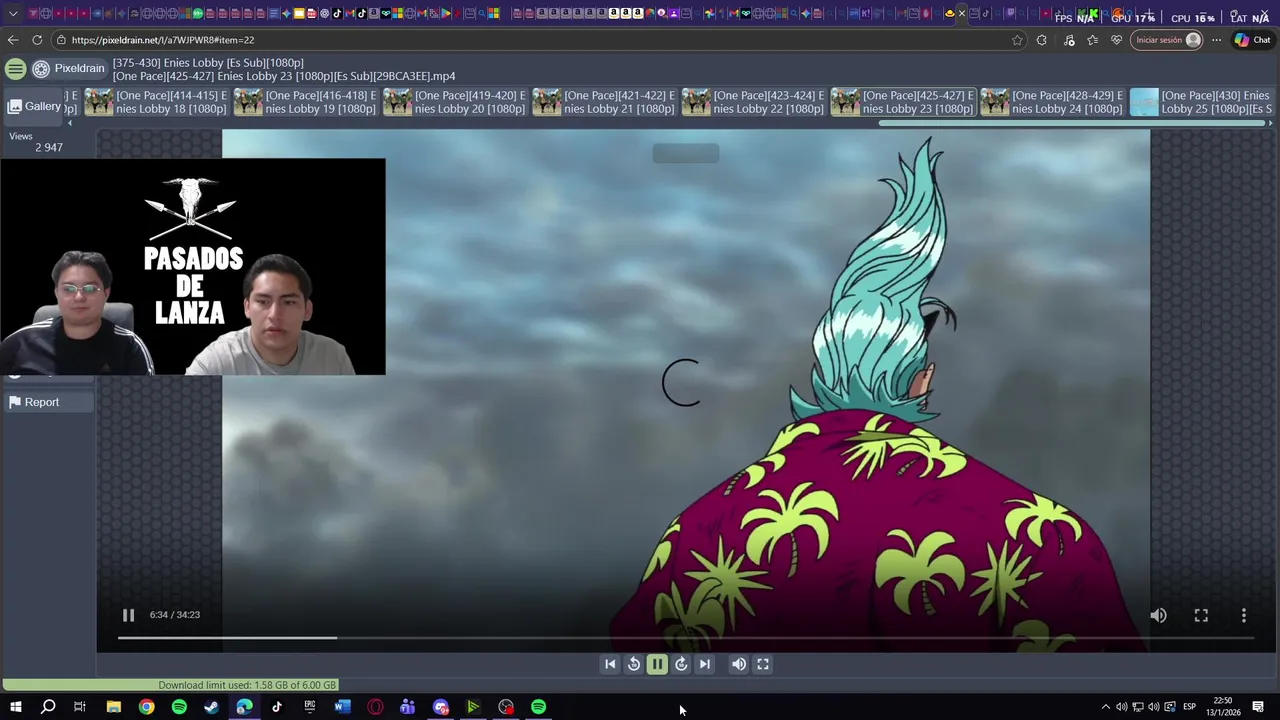The height and width of the screenshot is (720, 1280).
Task: Toggle fullscreen in the bottom control bar
Action: (763, 664)
